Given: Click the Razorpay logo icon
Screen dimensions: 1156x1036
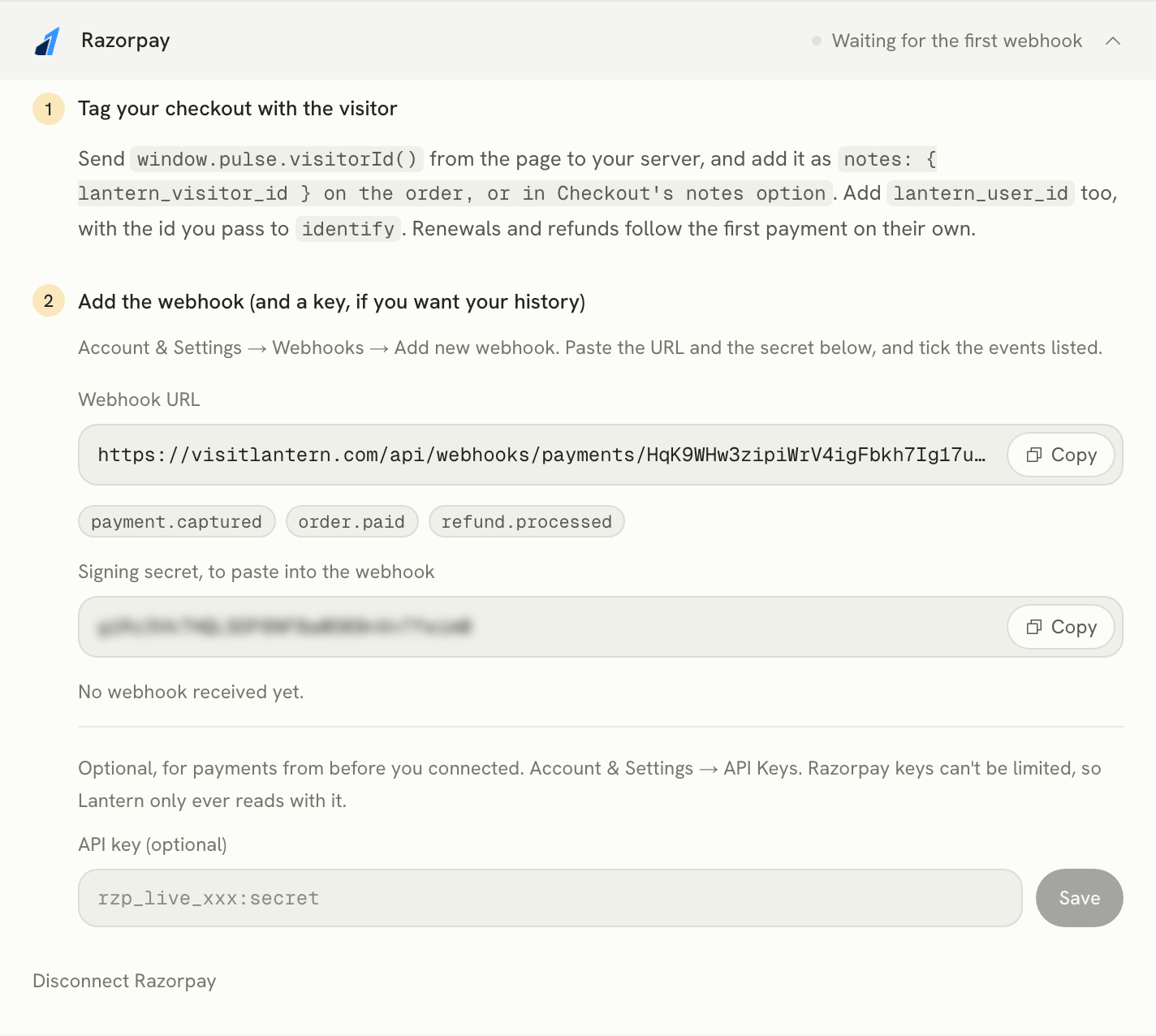Looking at the screenshot, I should 48,41.
